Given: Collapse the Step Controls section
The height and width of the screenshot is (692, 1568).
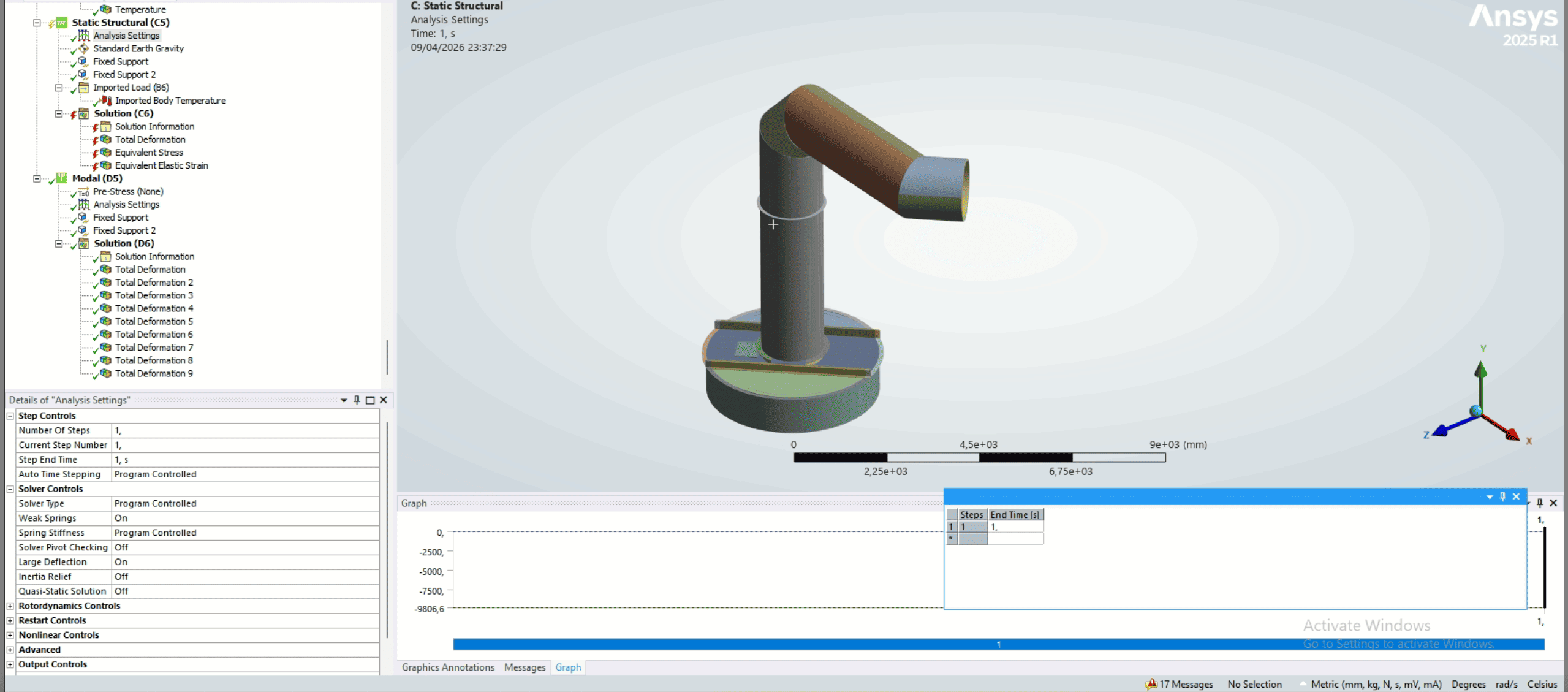Looking at the screenshot, I should click(x=10, y=416).
